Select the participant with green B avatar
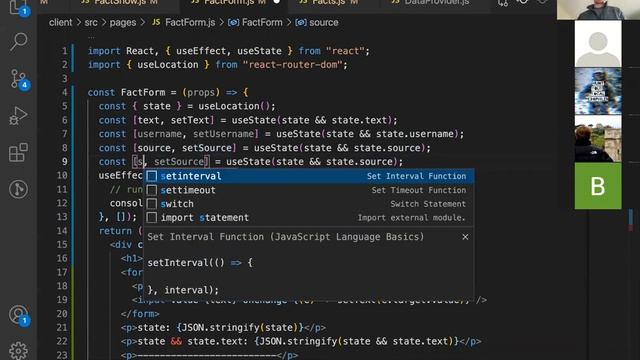This screenshot has height=360, width=640. (x=598, y=186)
